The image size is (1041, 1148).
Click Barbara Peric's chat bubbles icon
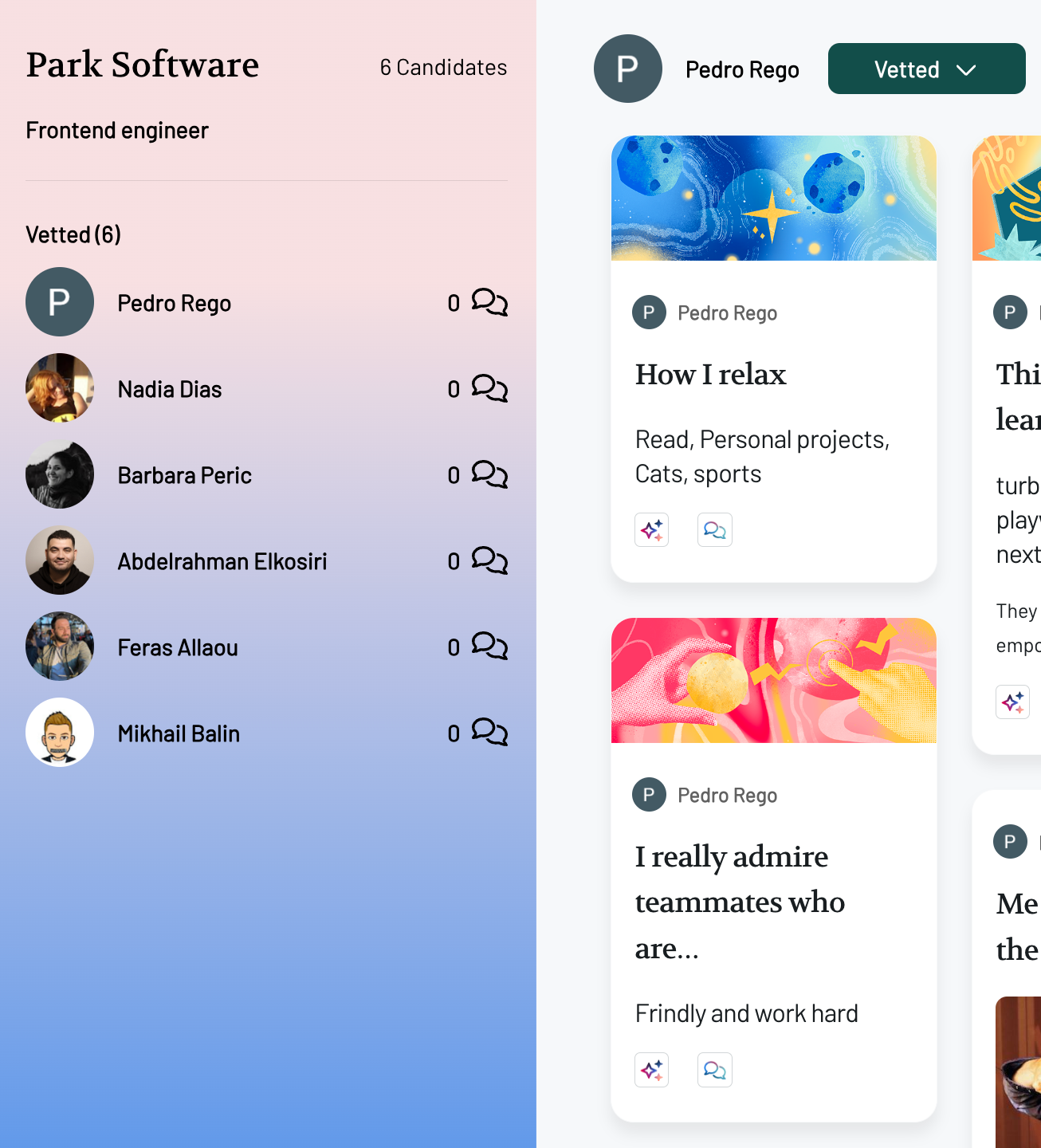click(x=489, y=474)
